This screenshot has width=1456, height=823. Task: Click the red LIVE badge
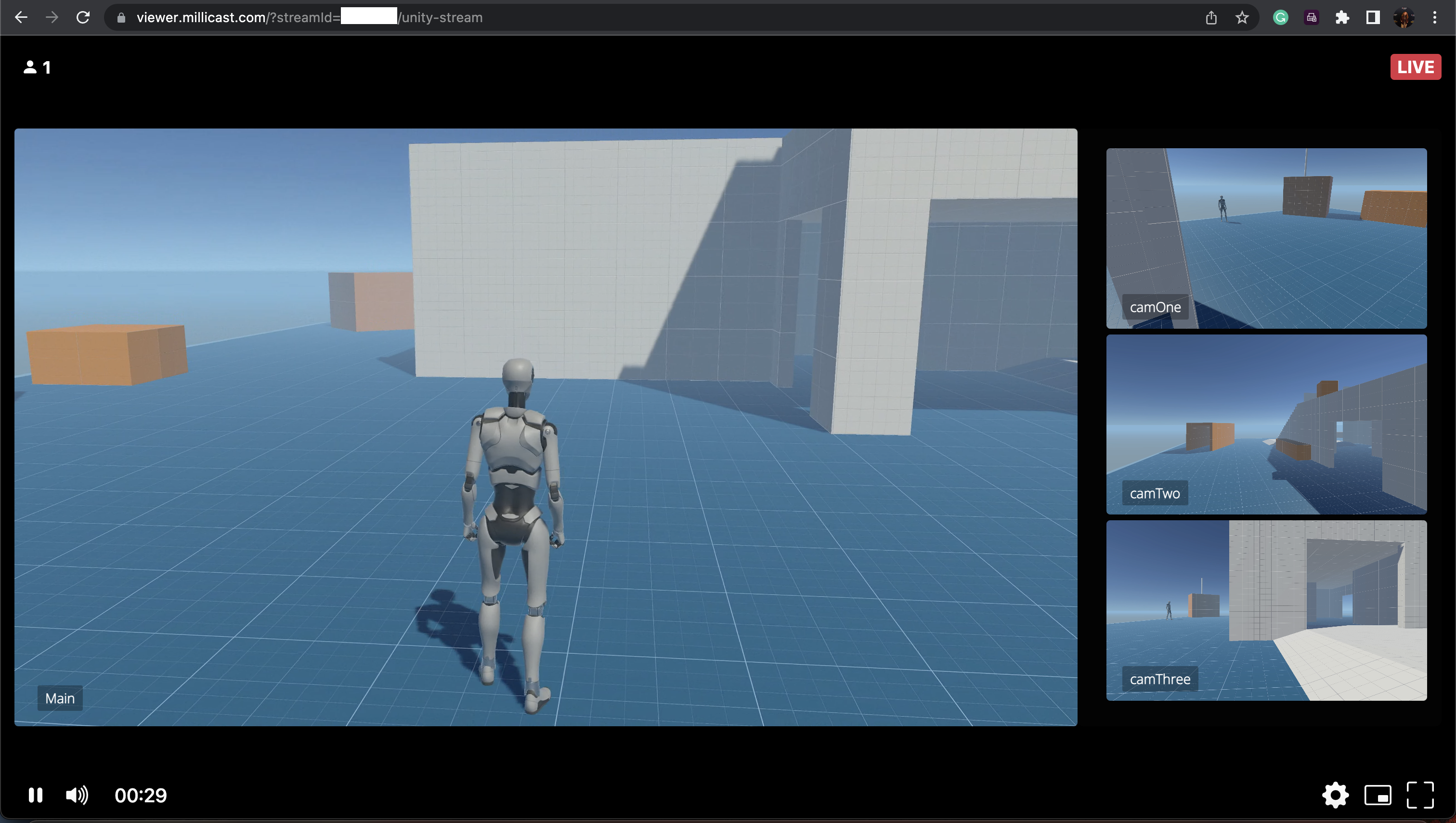[1415, 67]
